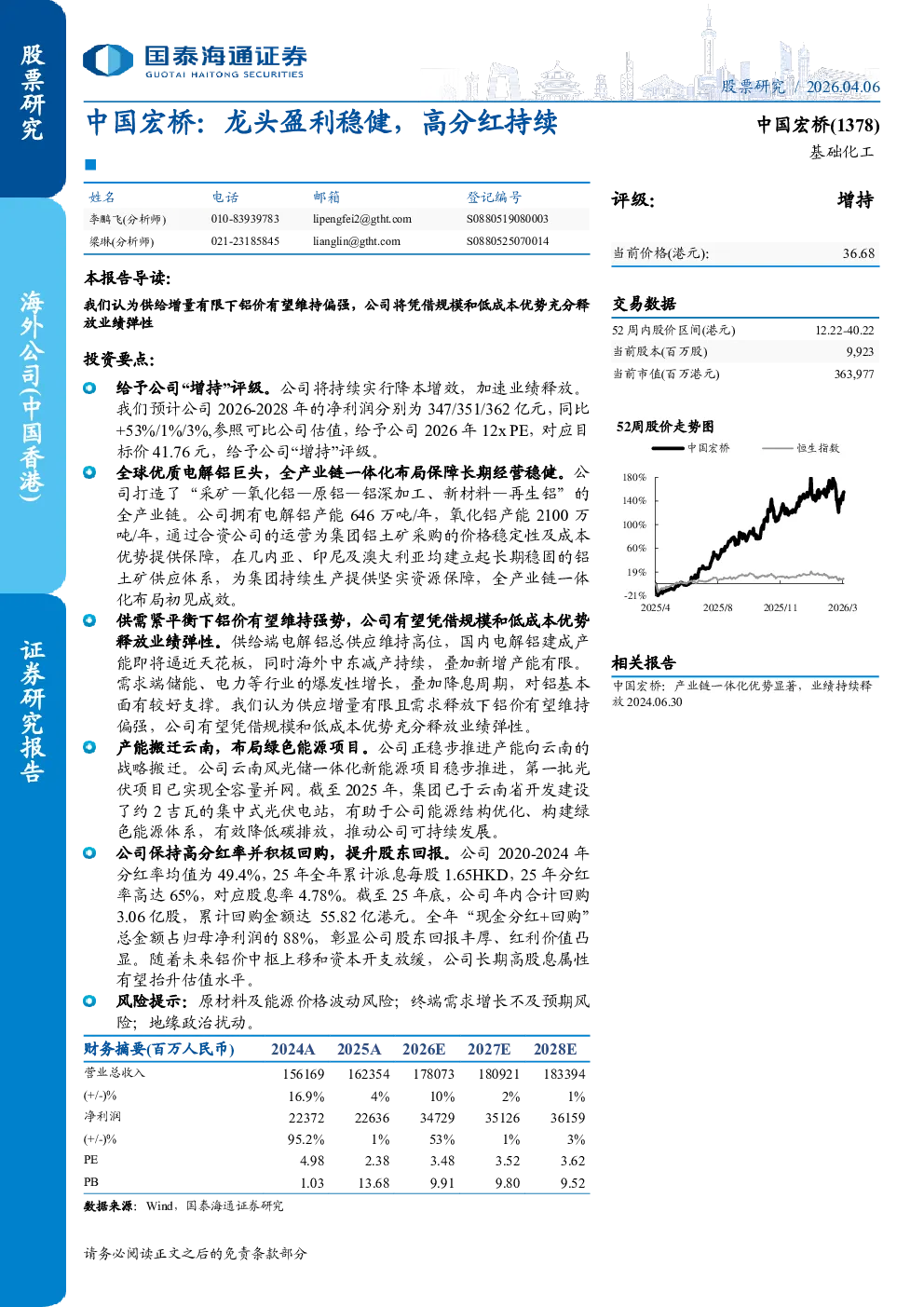This screenshot has height=1307, width=924.
Task: Click the 投资要点 heading
Action: pyautogui.click(x=119, y=360)
